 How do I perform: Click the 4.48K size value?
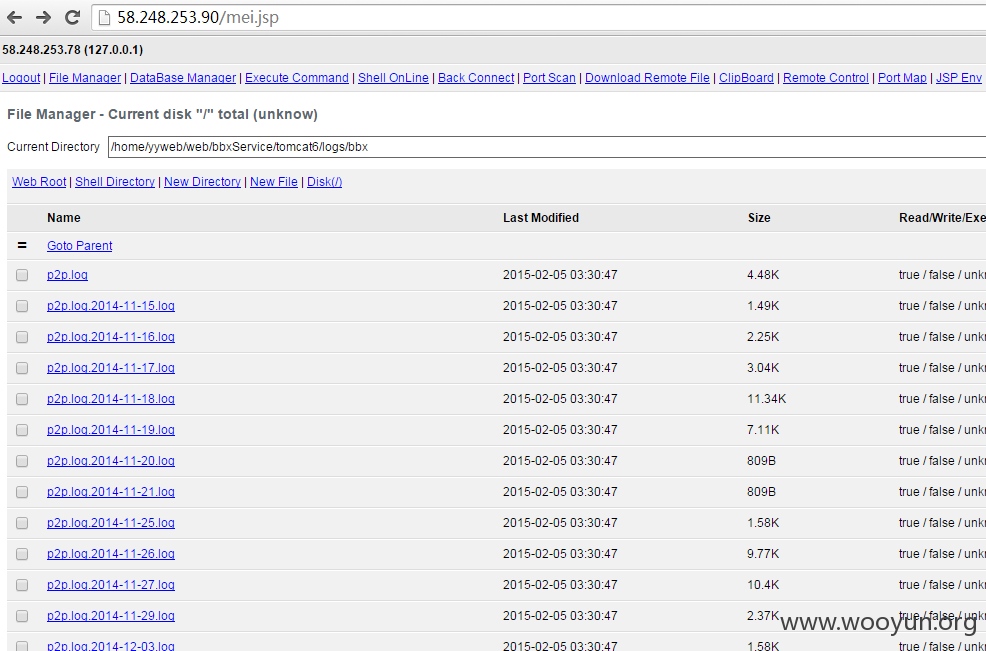click(x=763, y=275)
